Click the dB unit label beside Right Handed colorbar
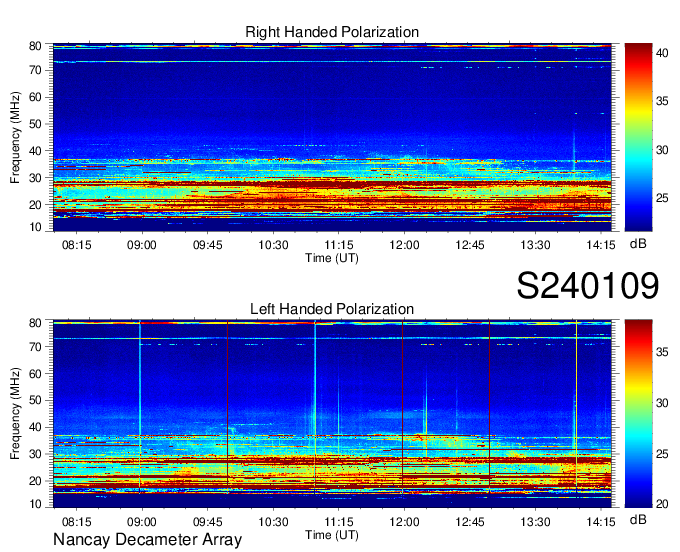680x552 pixels. coord(638,244)
